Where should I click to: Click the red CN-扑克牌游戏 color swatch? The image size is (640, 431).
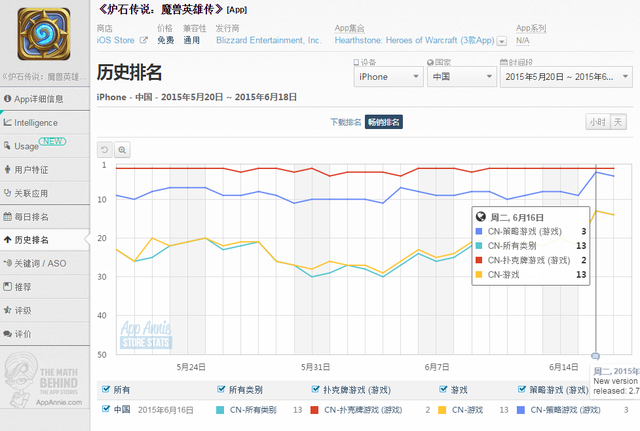pos(300,409)
